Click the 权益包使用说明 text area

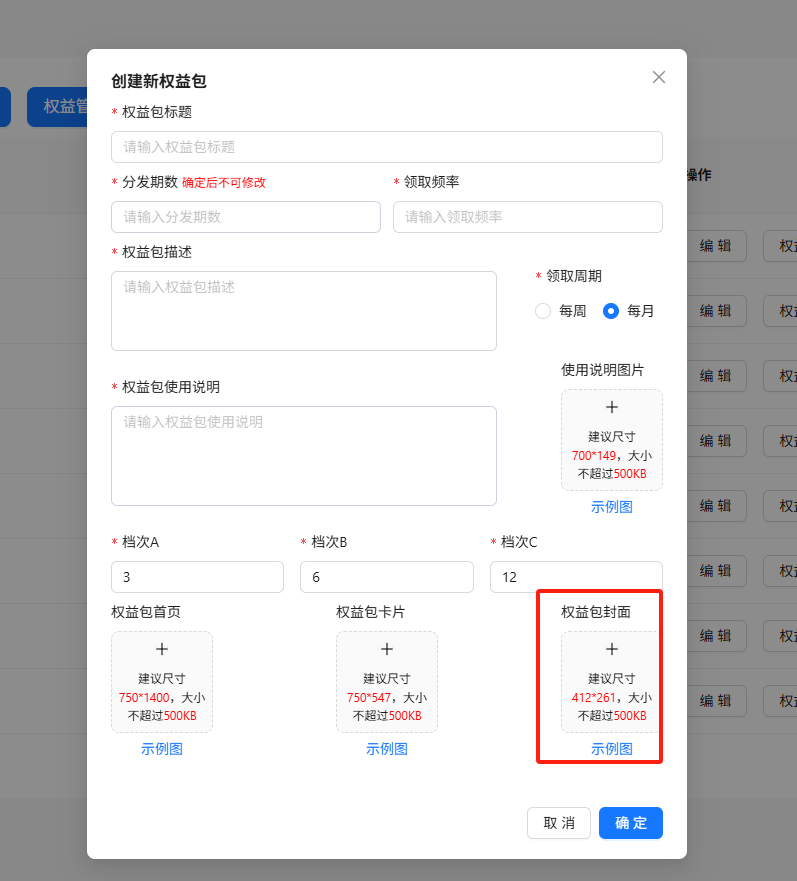[x=304, y=456]
